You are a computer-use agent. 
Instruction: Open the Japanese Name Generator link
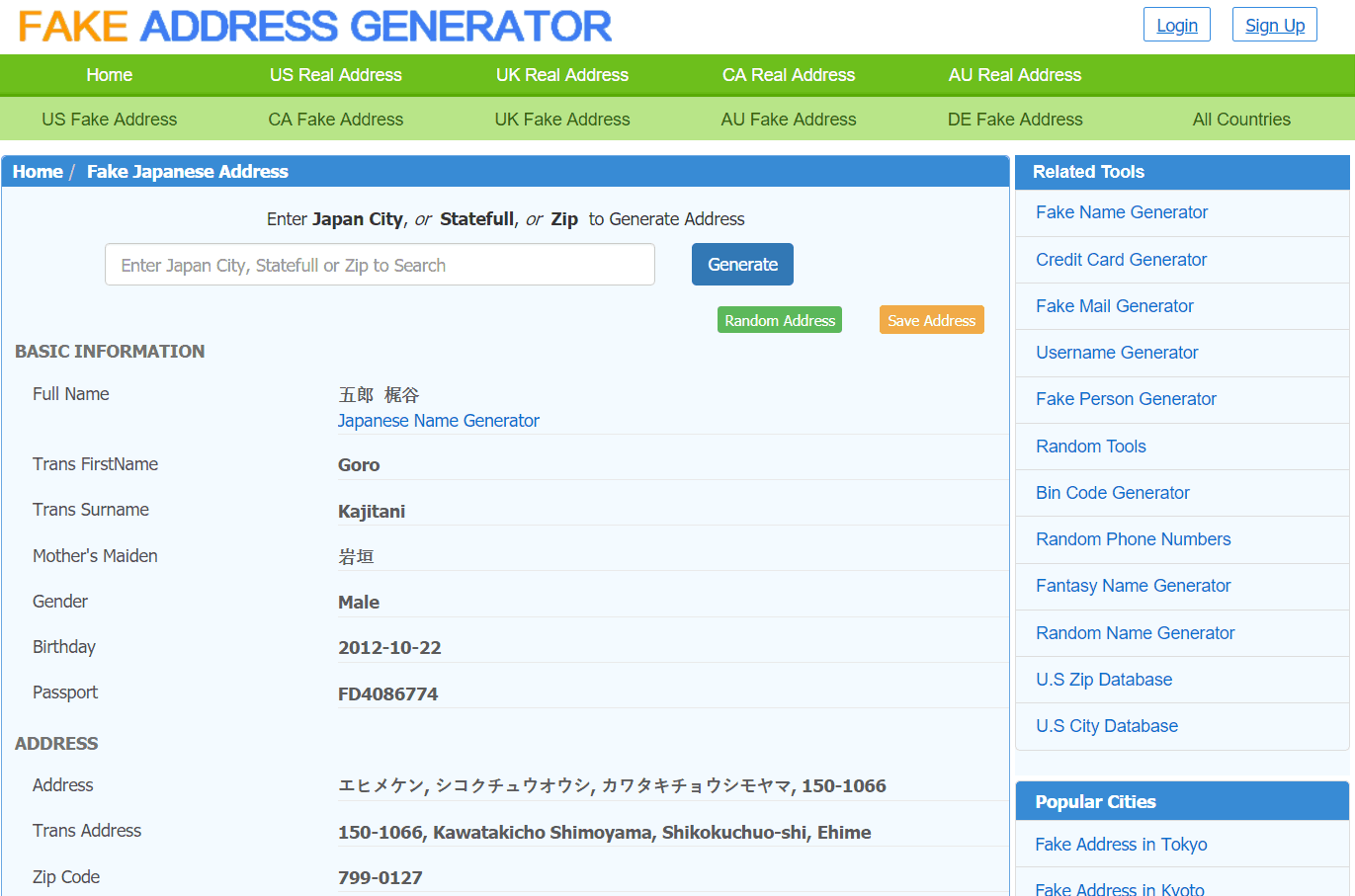438,421
